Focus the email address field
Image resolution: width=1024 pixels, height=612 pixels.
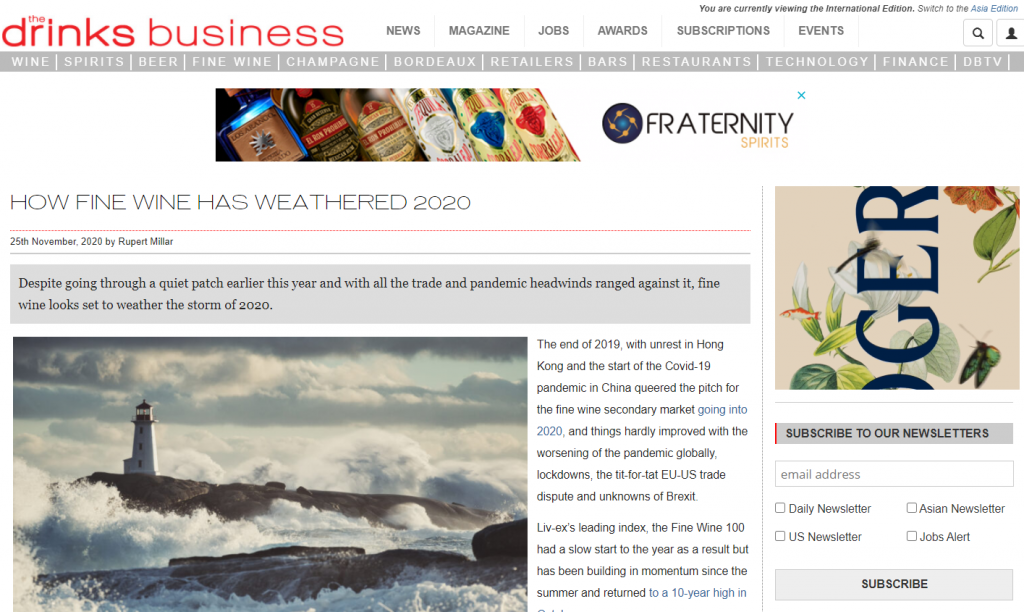(894, 474)
